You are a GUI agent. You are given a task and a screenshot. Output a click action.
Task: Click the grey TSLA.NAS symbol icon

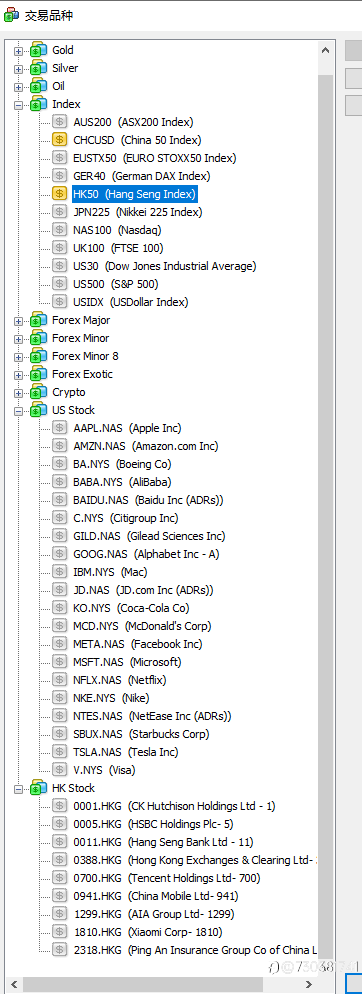(60, 752)
